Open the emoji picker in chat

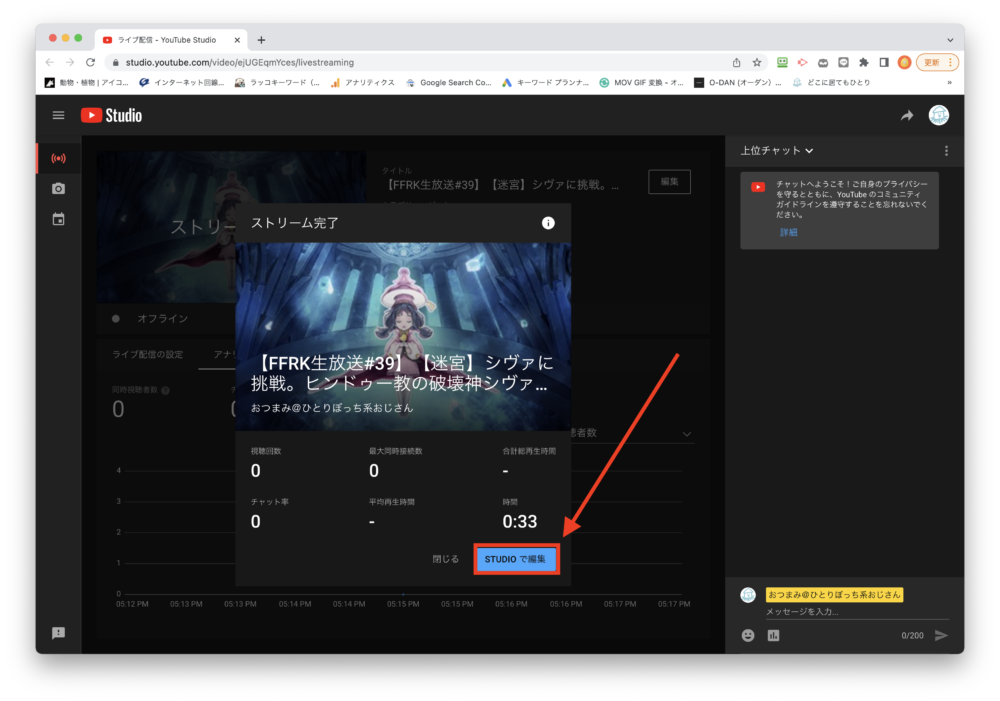748,635
